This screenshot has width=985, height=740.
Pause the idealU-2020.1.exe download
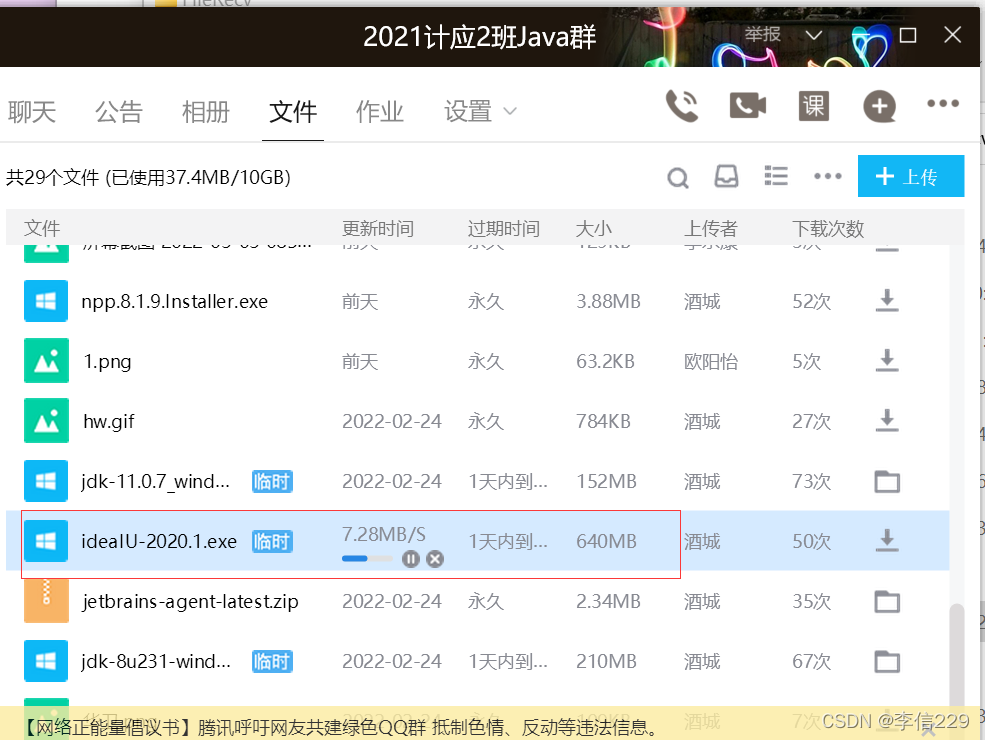click(410, 558)
